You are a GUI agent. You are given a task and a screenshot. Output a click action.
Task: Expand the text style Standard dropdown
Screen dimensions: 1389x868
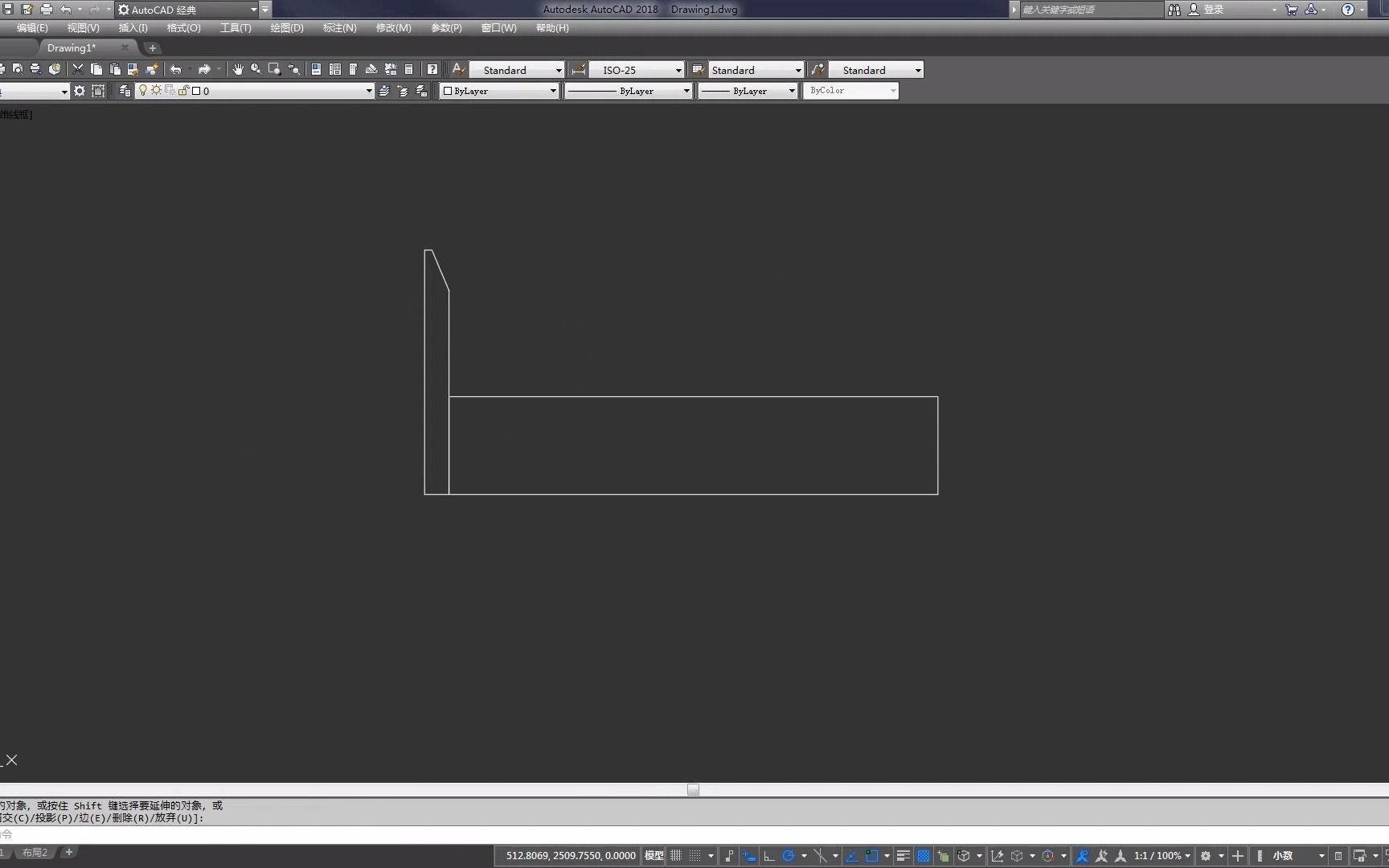tap(559, 70)
